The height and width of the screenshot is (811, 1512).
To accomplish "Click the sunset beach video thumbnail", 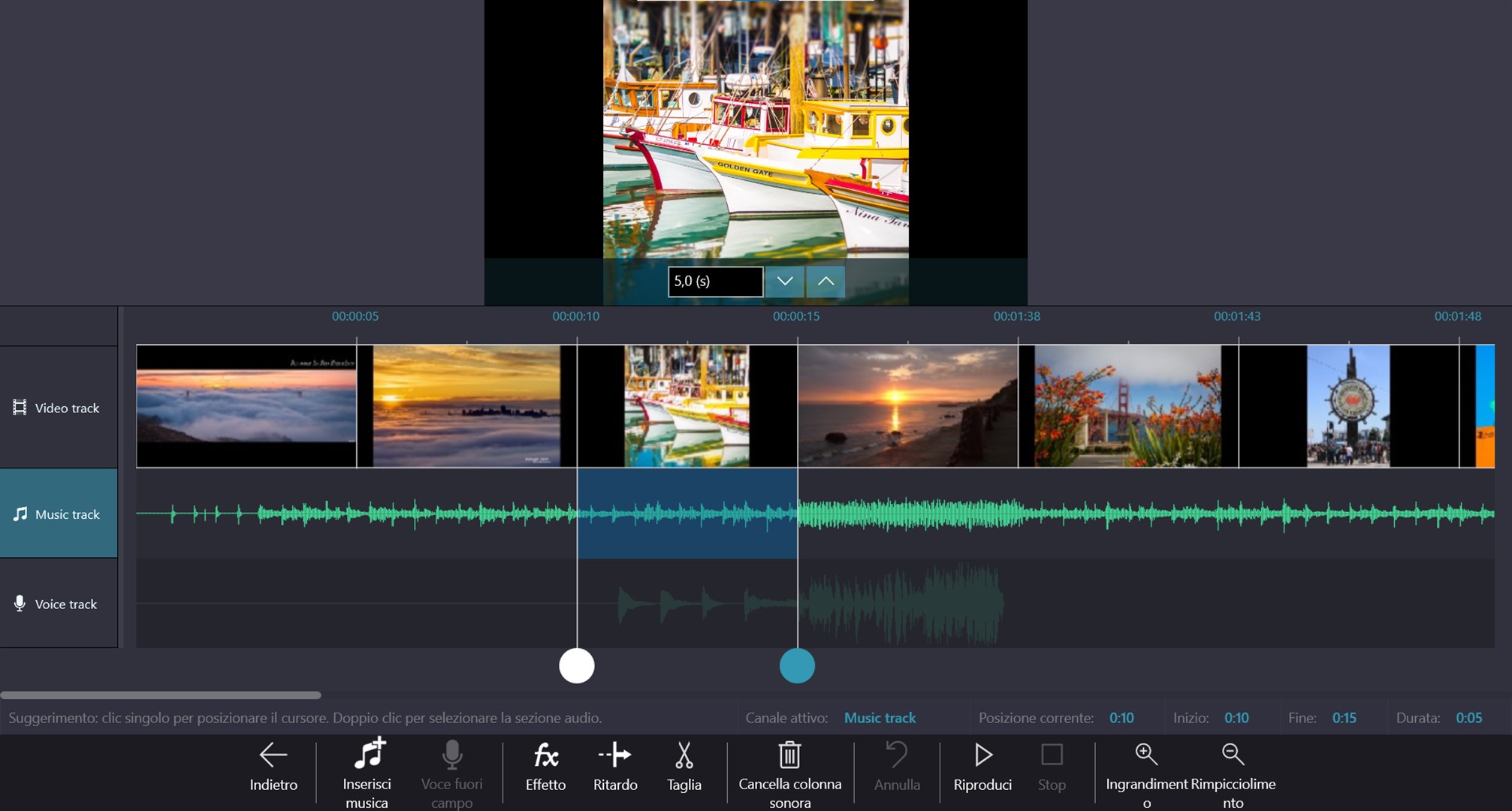I will click(907, 406).
